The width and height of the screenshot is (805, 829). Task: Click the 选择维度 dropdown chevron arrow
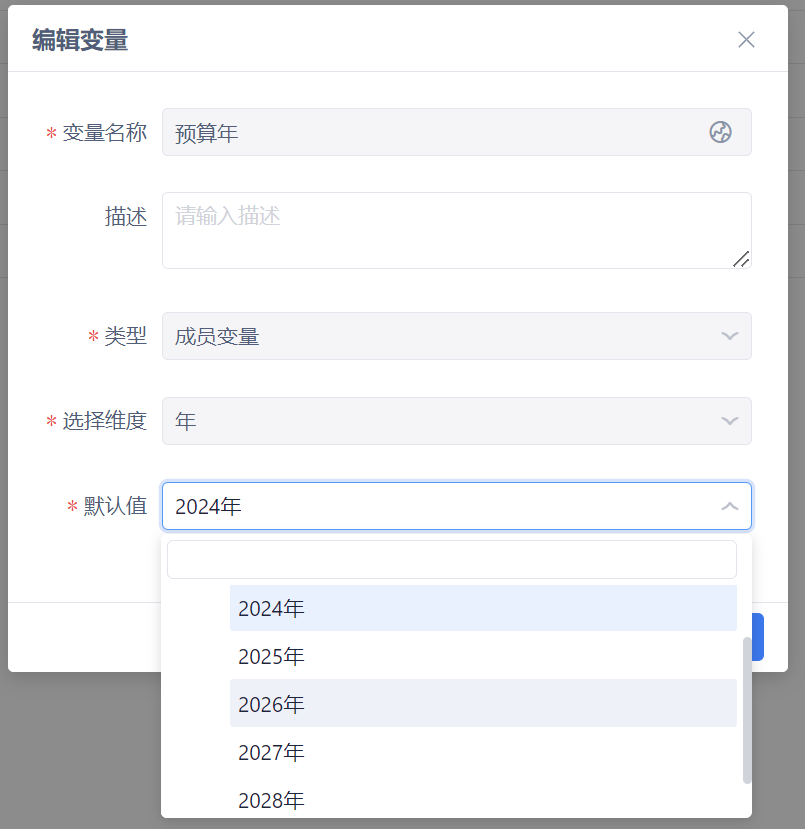pos(730,421)
